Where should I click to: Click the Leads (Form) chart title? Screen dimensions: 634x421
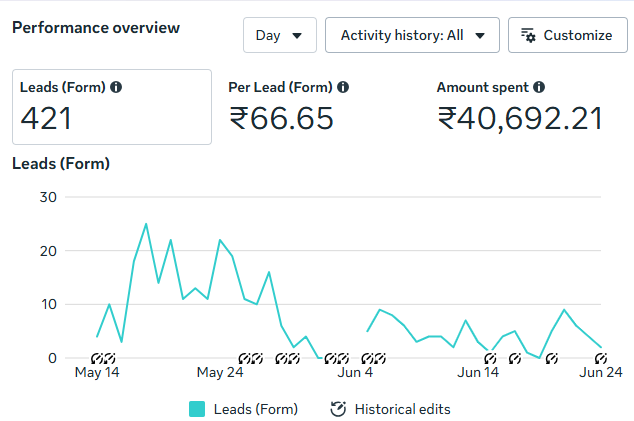tap(61, 164)
